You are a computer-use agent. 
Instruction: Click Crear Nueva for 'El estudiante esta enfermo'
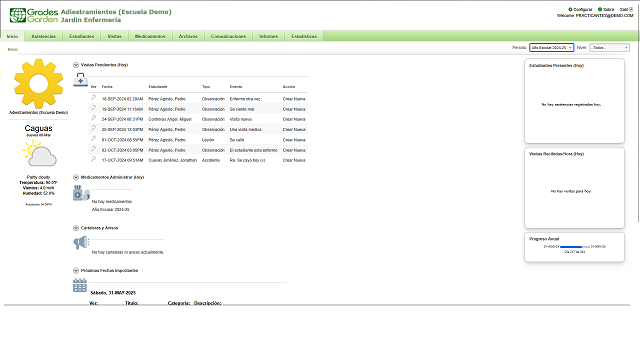[294, 150]
